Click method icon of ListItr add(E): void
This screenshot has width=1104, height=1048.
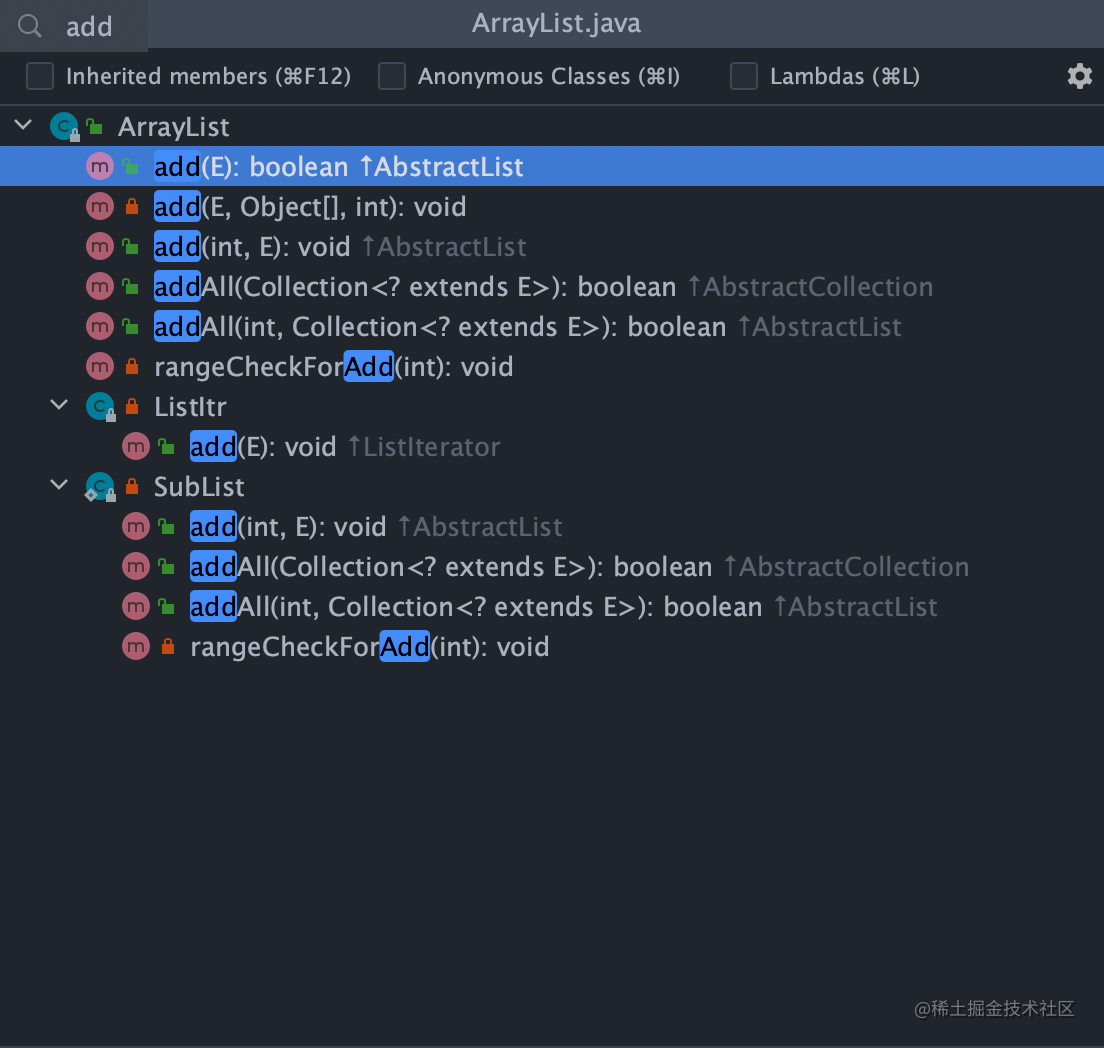(x=136, y=447)
